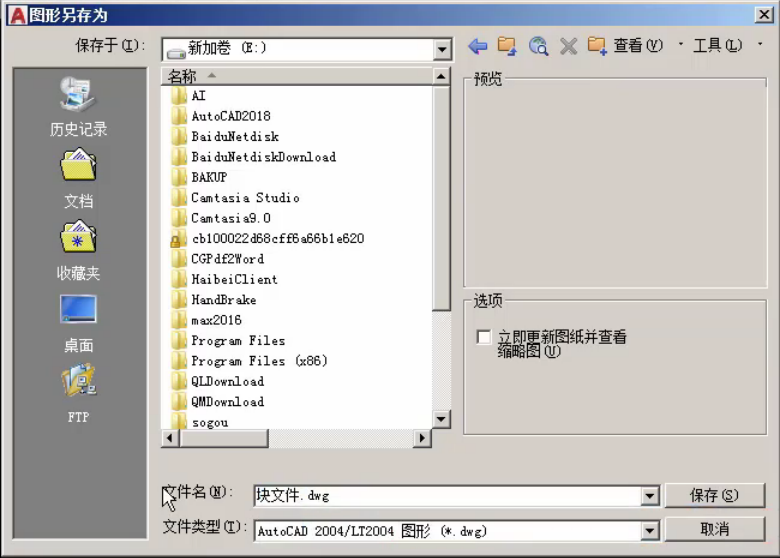Click the folder icon beside BAKUP
The width and height of the screenshot is (780, 558).
point(178,177)
